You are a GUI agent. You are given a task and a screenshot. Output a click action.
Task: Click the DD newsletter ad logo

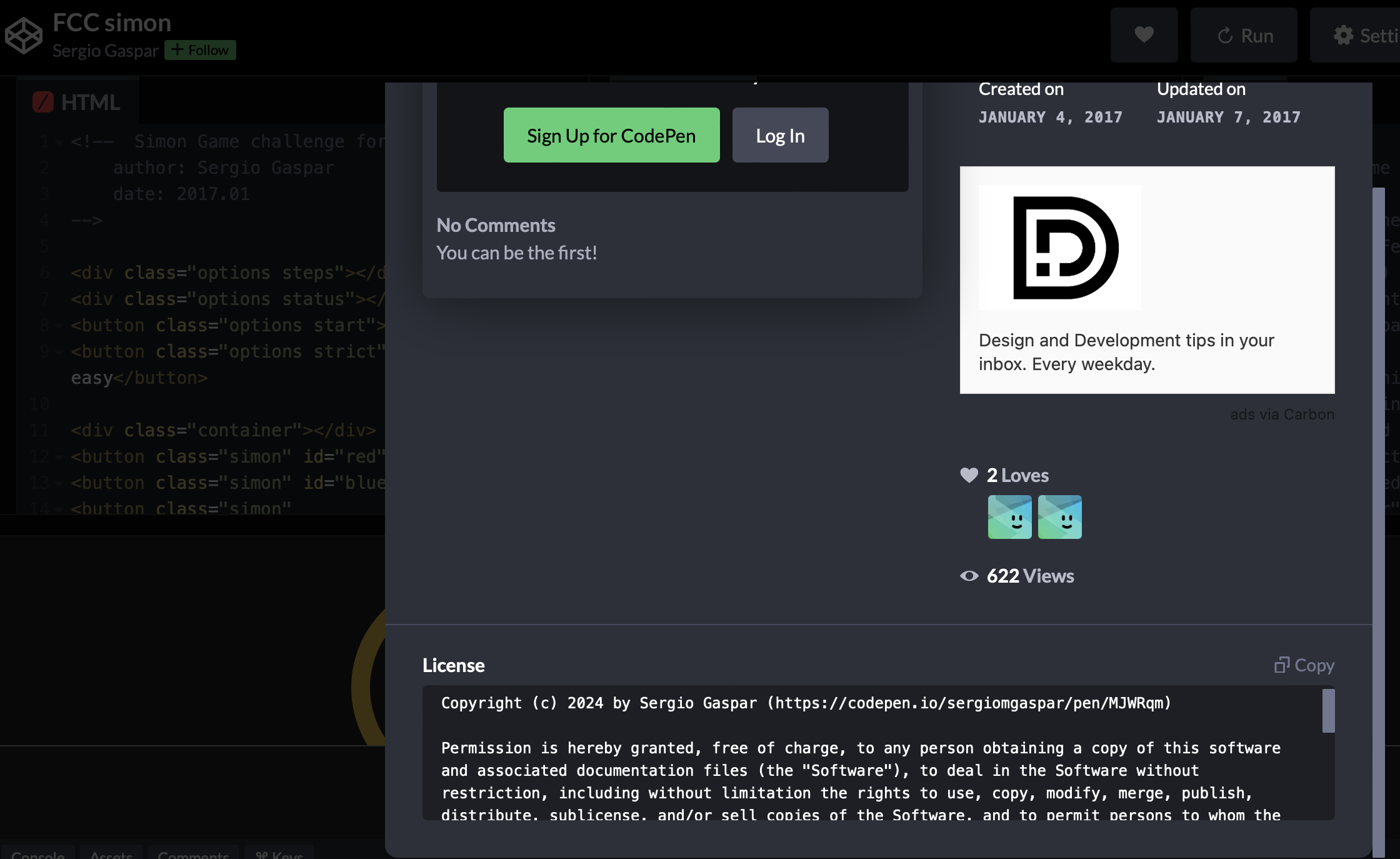coord(1059,248)
